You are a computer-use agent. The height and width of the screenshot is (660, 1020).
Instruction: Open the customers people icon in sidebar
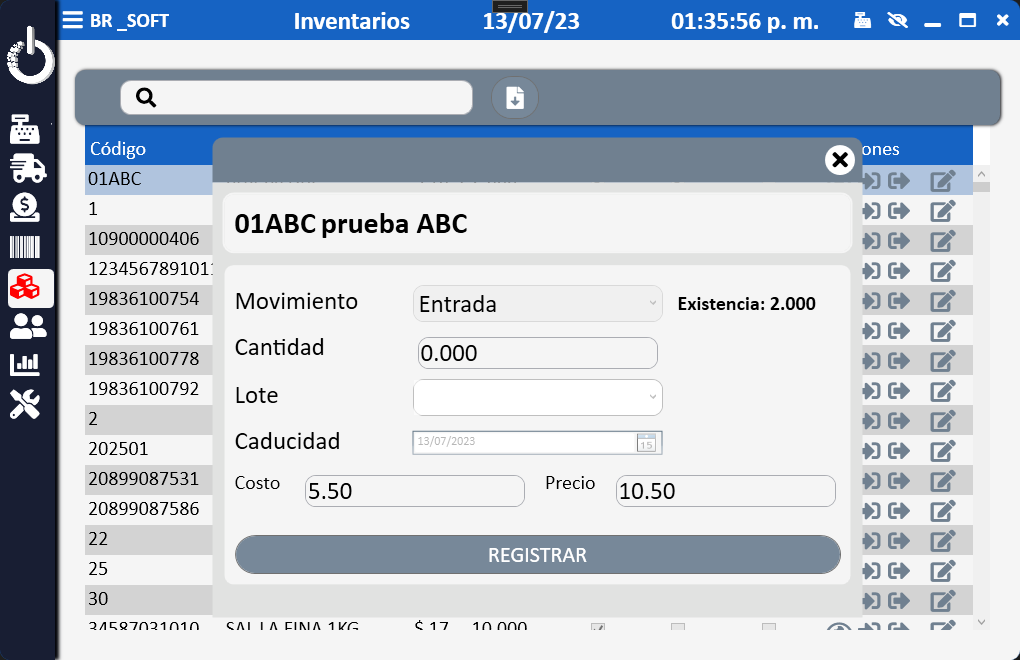pos(28,326)
